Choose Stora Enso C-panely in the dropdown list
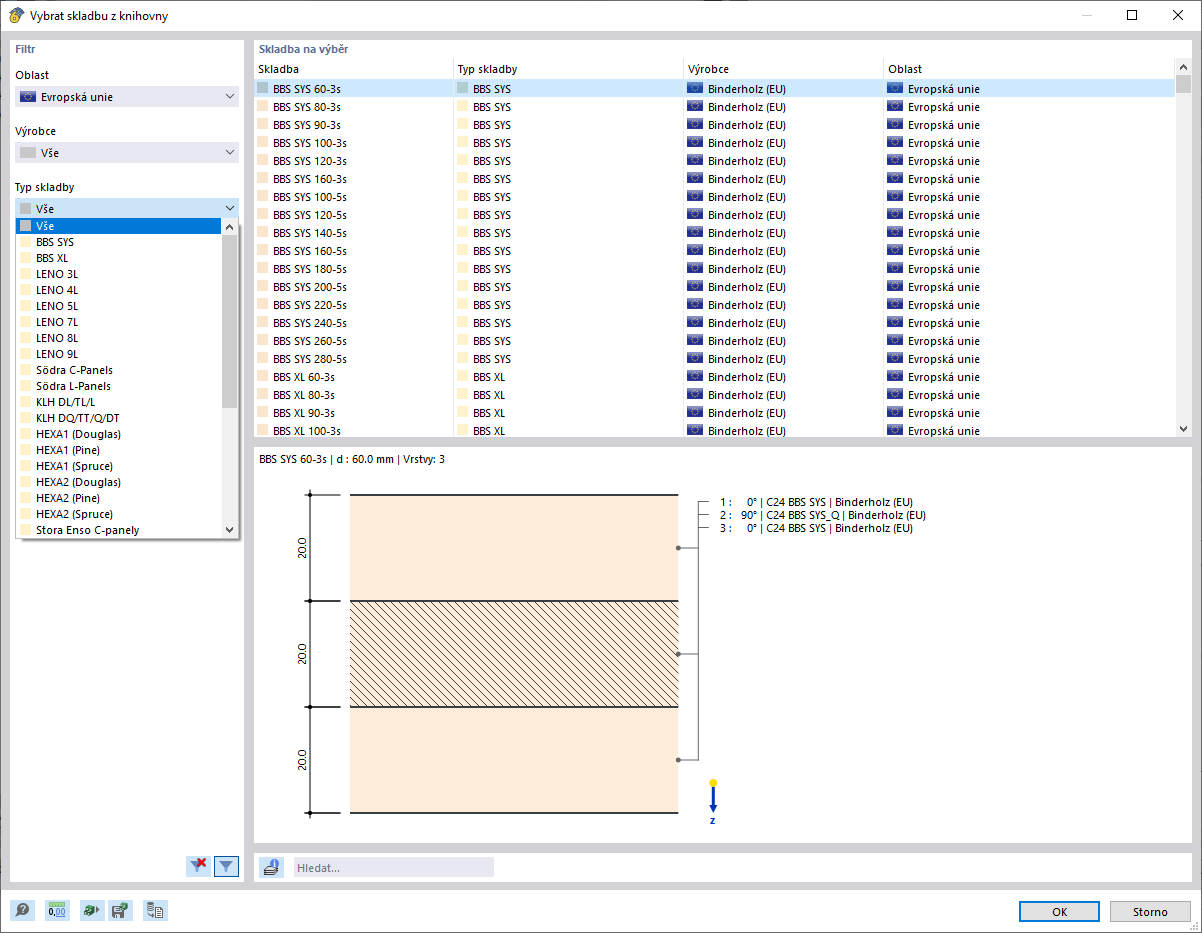Image resolution: width=1202 pixels, height=933 pixels. pos(119,530)
